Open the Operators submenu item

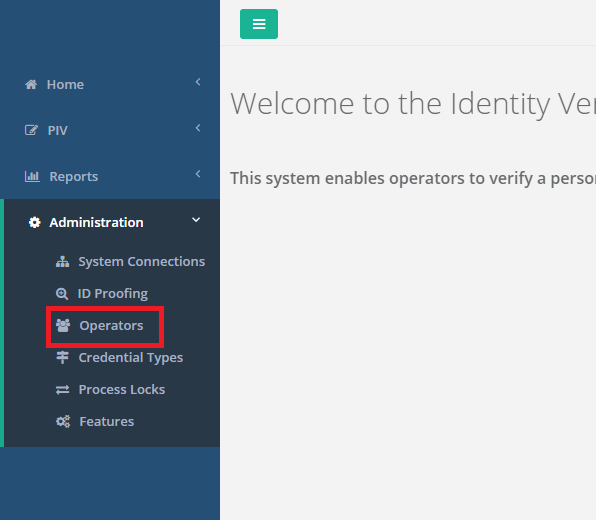(x=111, y=326)
